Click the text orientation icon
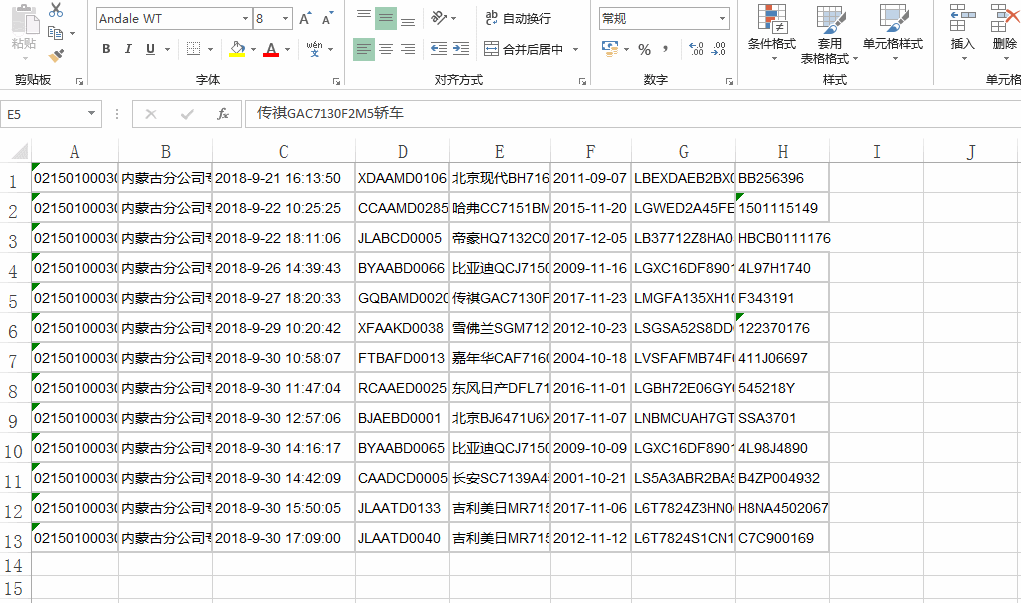Image resolution: width=1021 pixels, height=603 pixels. [440, 18]
